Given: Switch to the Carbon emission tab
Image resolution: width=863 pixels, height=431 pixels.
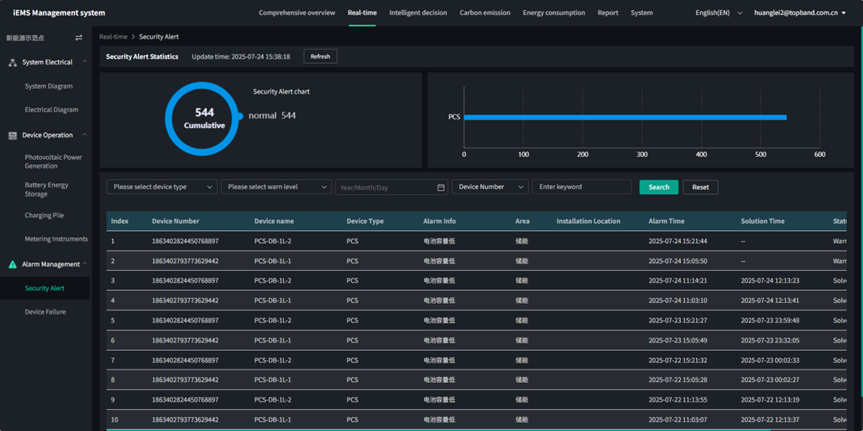Looking at the screenshot, I should click(484, 13).
